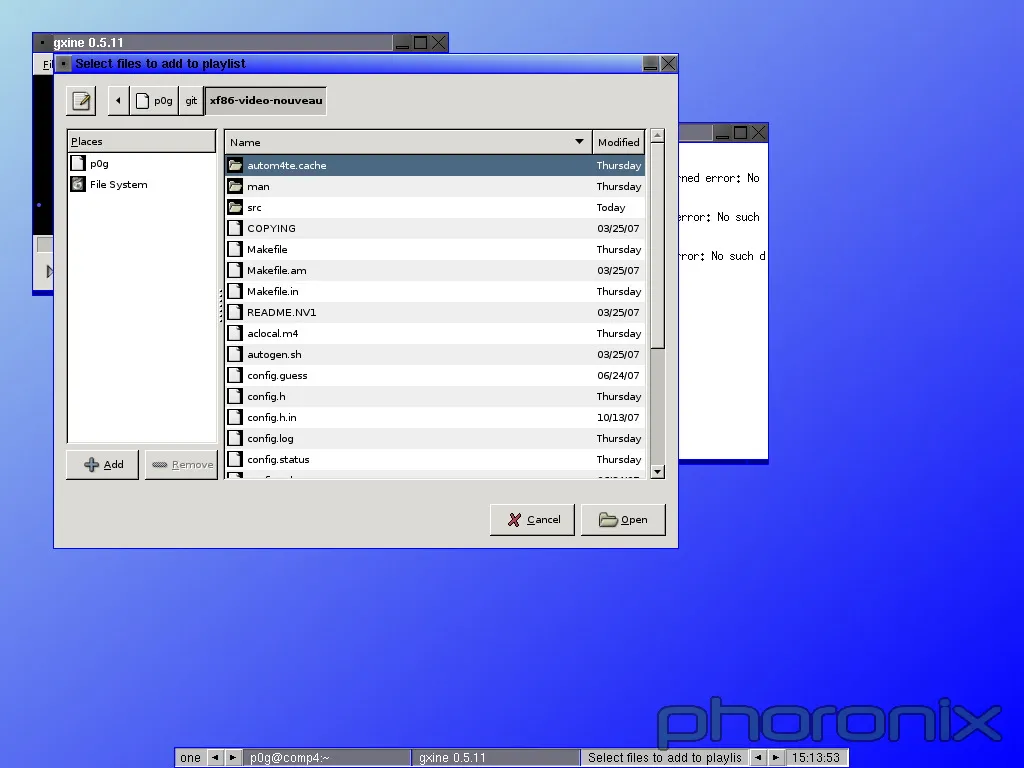Toggle the type-a-file-name pencil button
The image size is (1024, 768).
81,101
